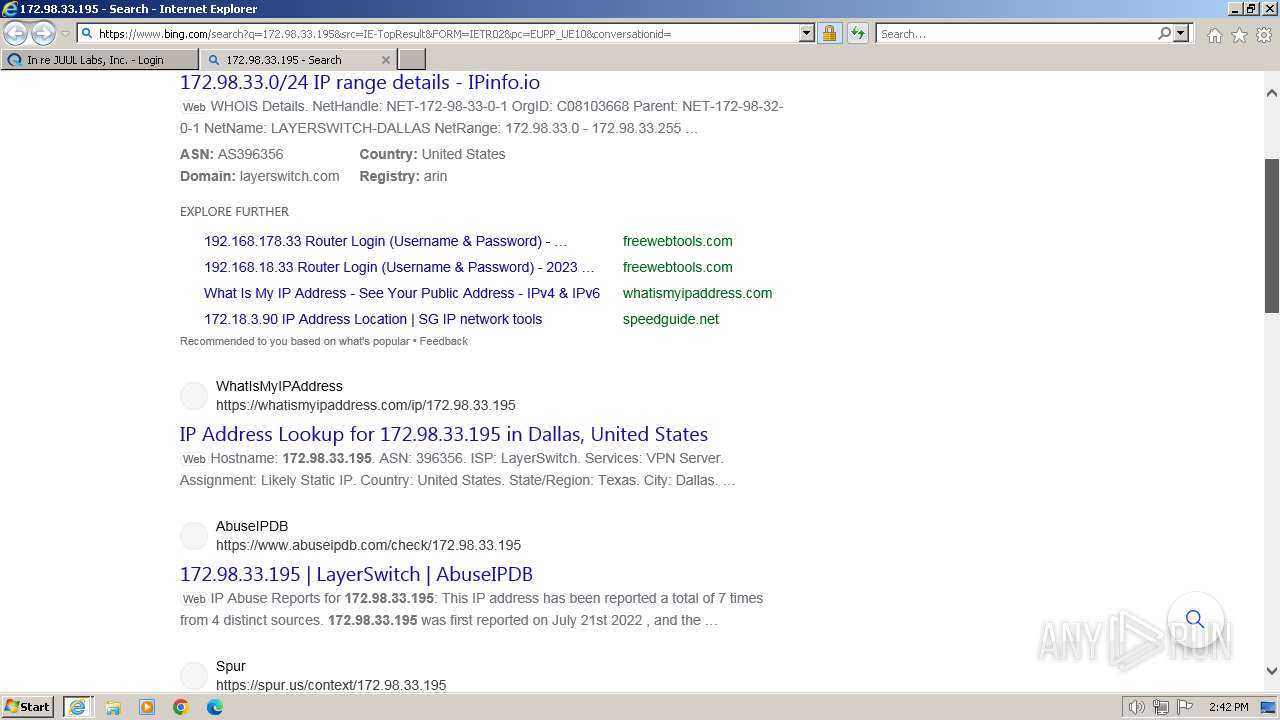Viewport: 1280px width, 720px height.
Task: Click the network tray icon
Action: click(x=1161, y=707)
